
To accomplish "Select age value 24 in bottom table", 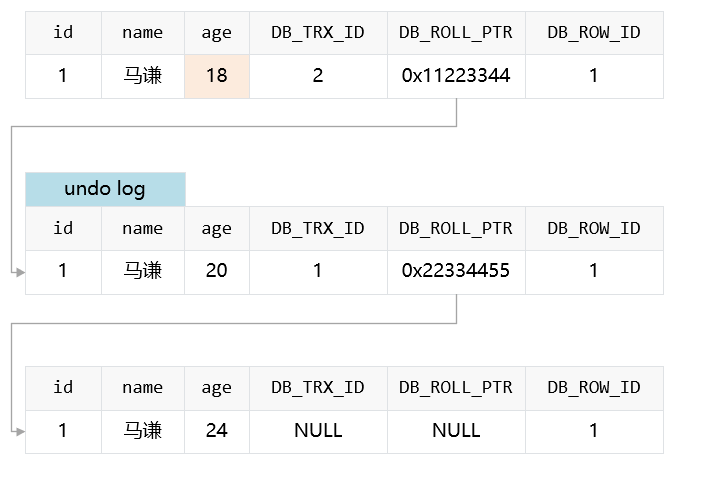I will point(217,431).
